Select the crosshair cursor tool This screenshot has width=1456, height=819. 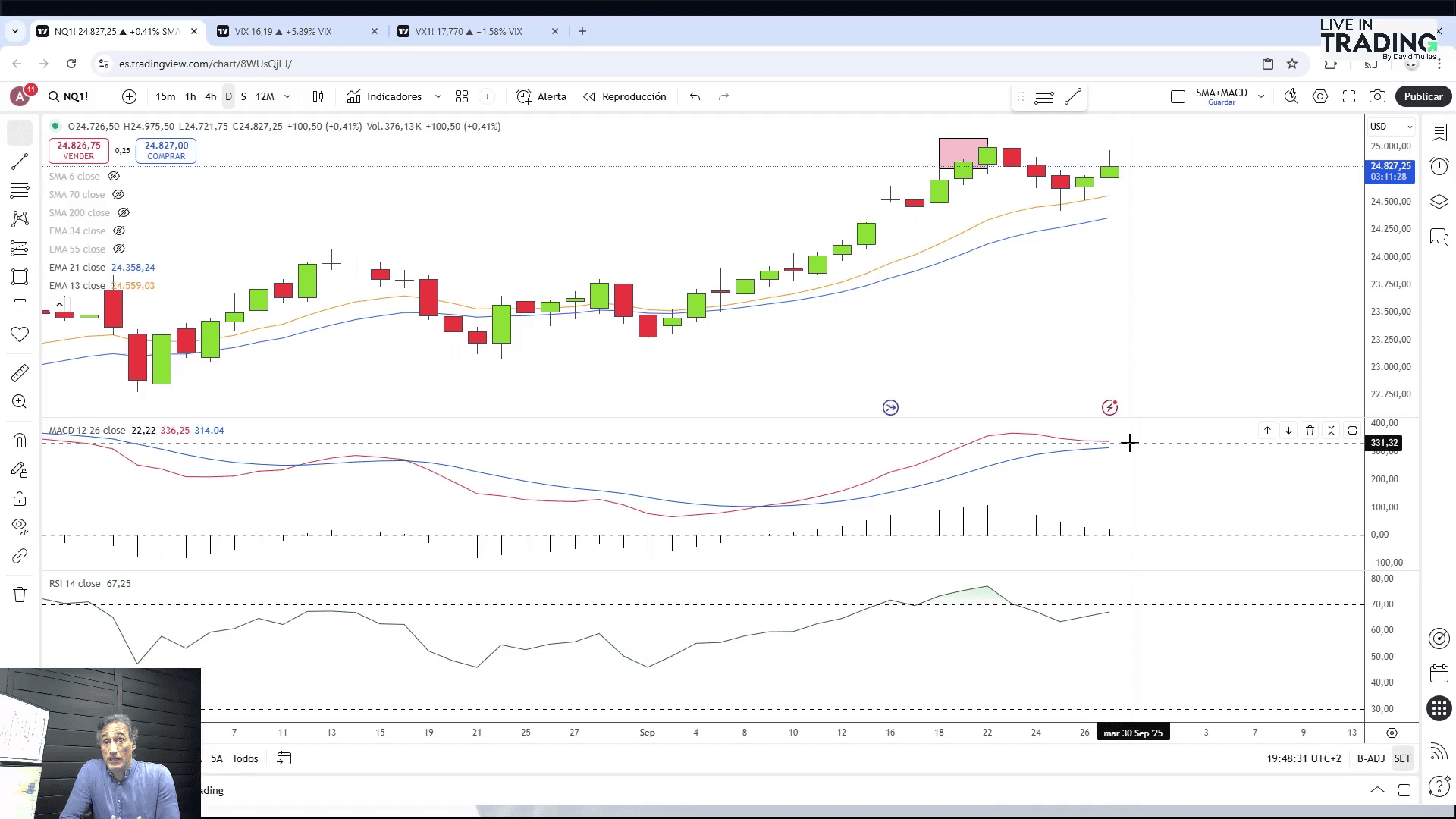(x=20, y=133)
